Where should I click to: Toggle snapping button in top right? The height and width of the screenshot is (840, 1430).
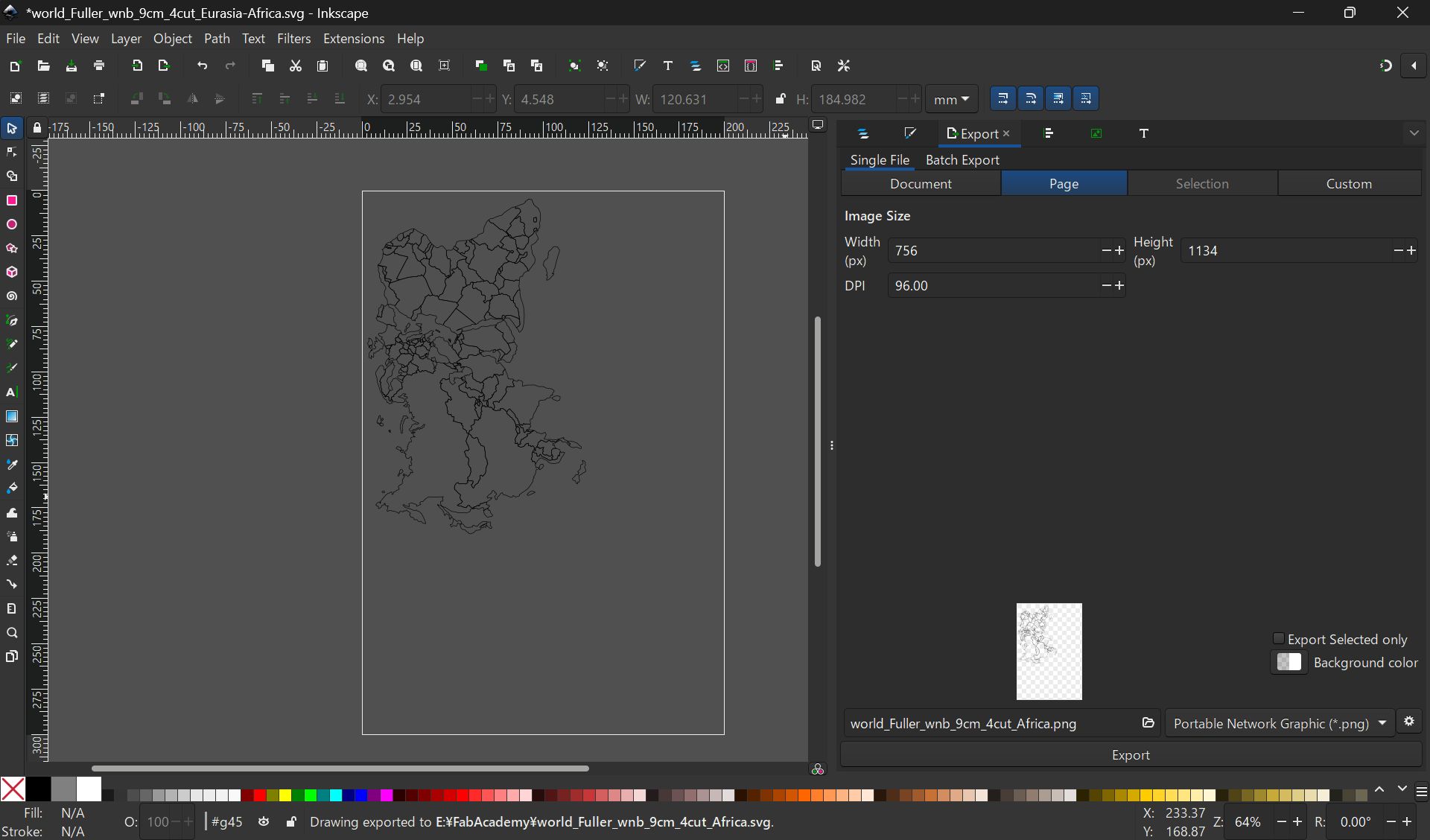(1385, 66)
